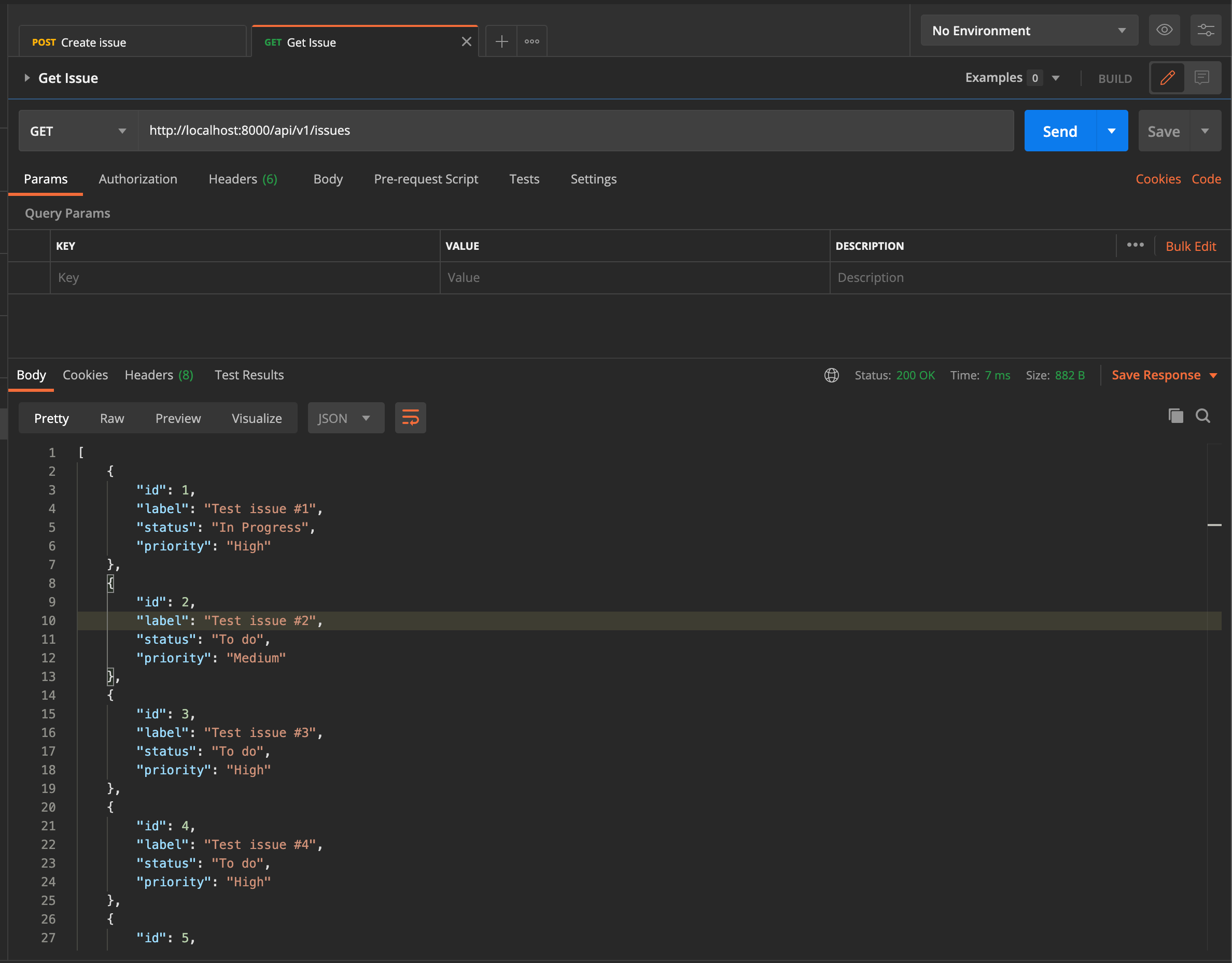Open the manage environments settings icon
This screenshot has width=1232, height=963.
point(1206,31)
